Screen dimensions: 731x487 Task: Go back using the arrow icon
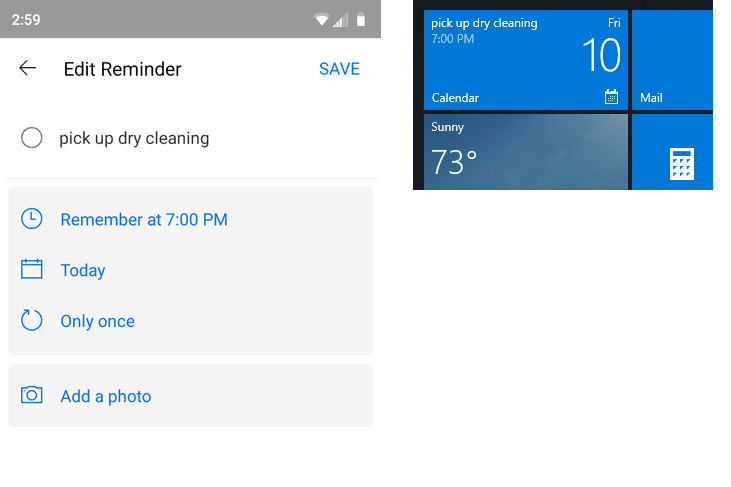pyautogui.click(x=28, y=68)
